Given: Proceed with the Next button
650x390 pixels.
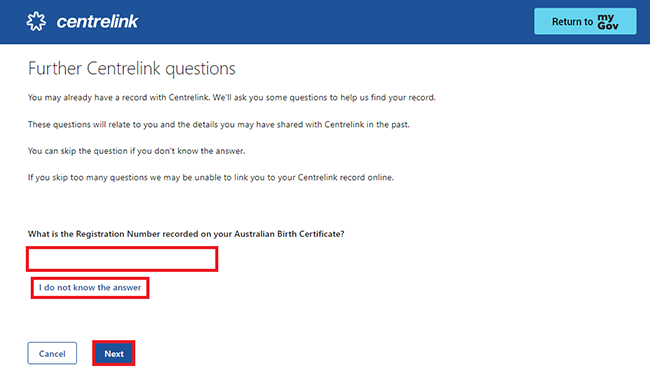Looking at the screenshot, I should tap(114, 353).
